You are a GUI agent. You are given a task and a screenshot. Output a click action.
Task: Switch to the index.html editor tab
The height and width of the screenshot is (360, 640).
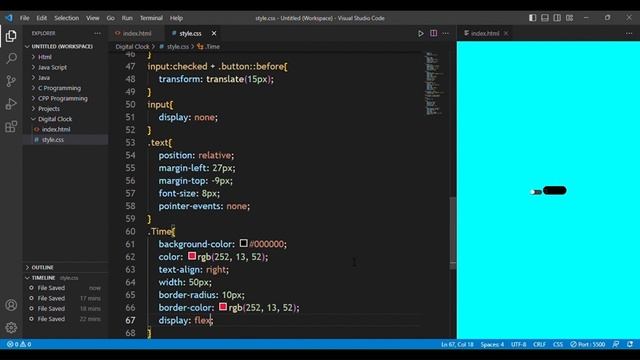point(137,33)
